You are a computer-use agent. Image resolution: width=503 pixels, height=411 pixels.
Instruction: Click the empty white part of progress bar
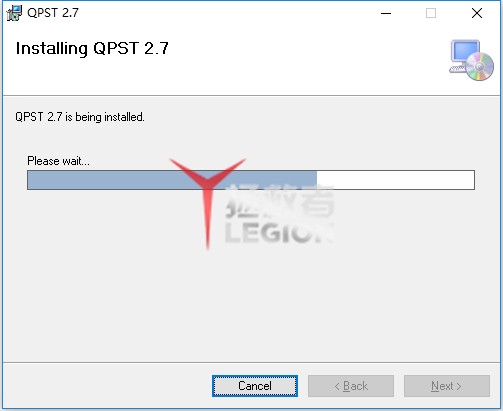(395, 180)
